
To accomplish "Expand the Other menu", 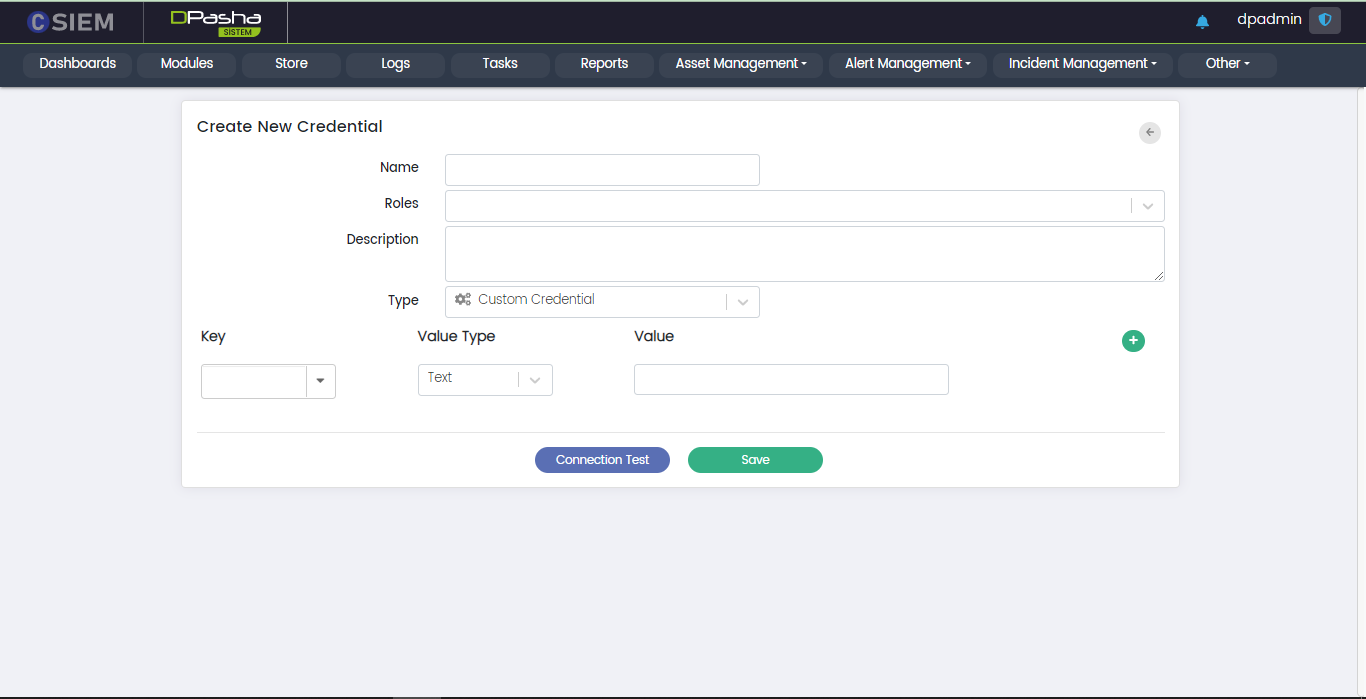I will coord(1227,64).
